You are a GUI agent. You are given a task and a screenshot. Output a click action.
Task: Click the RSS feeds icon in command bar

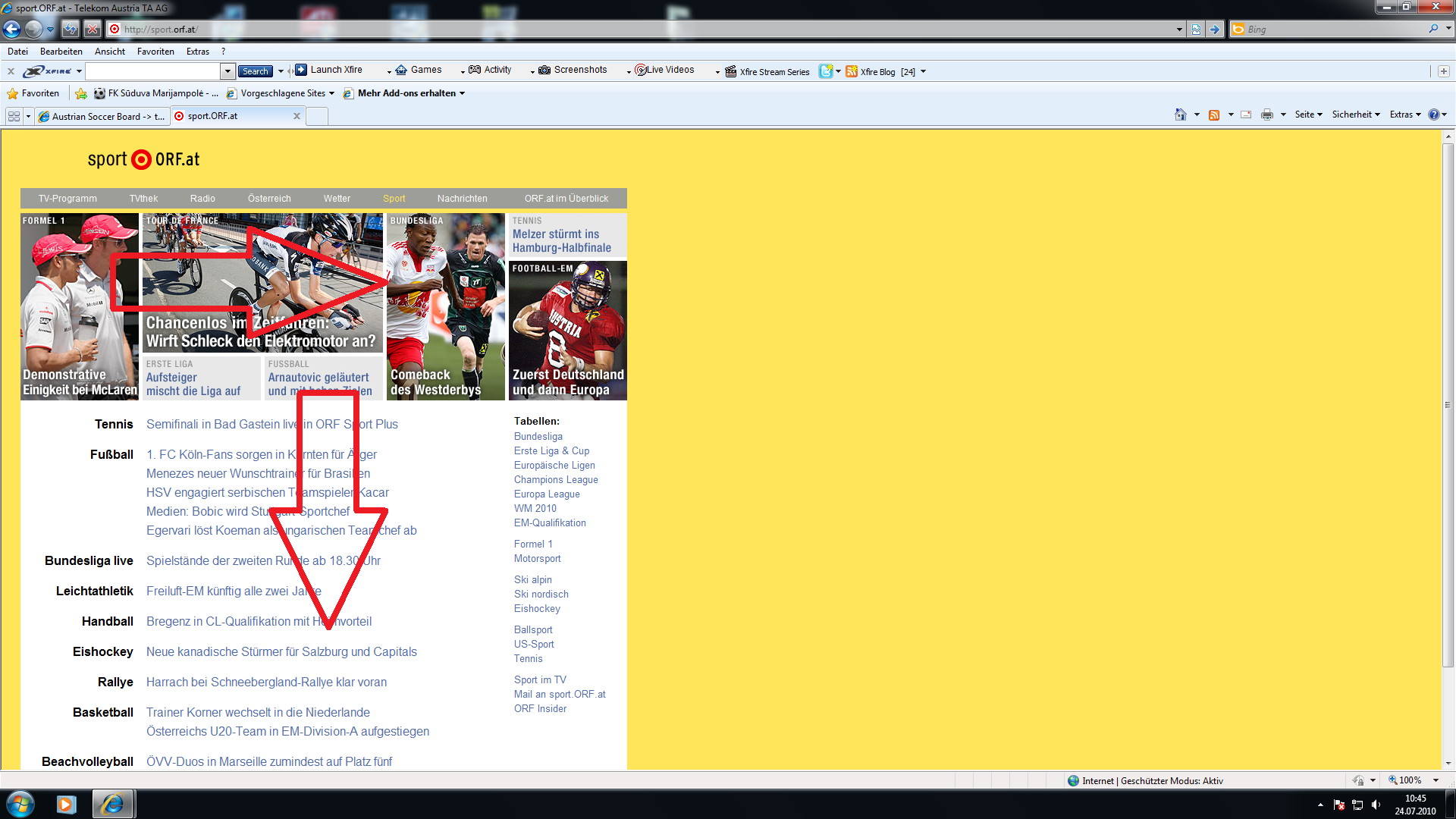pos(1214,115)
